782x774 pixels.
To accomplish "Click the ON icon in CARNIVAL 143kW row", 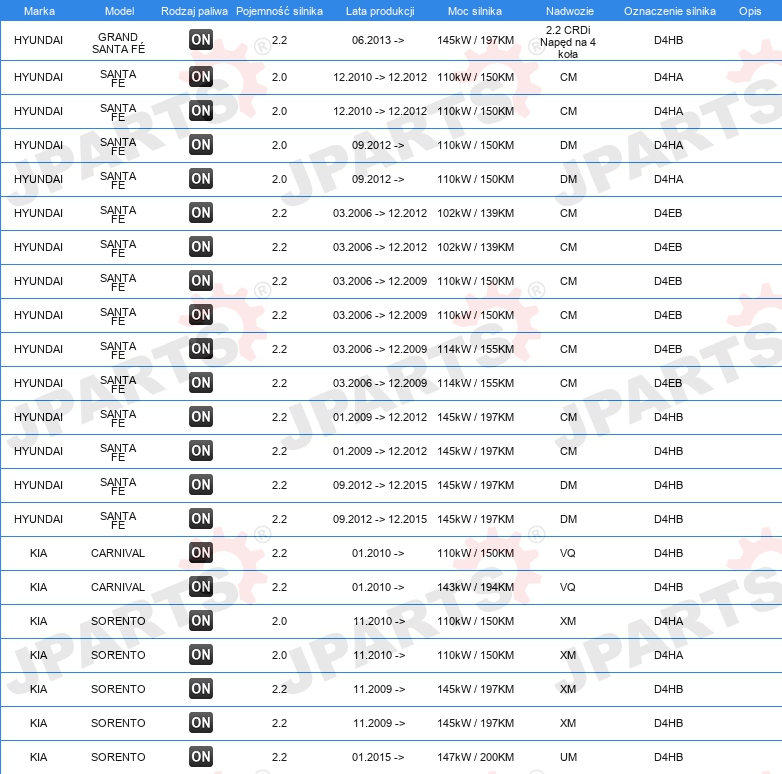I will 201,586.
